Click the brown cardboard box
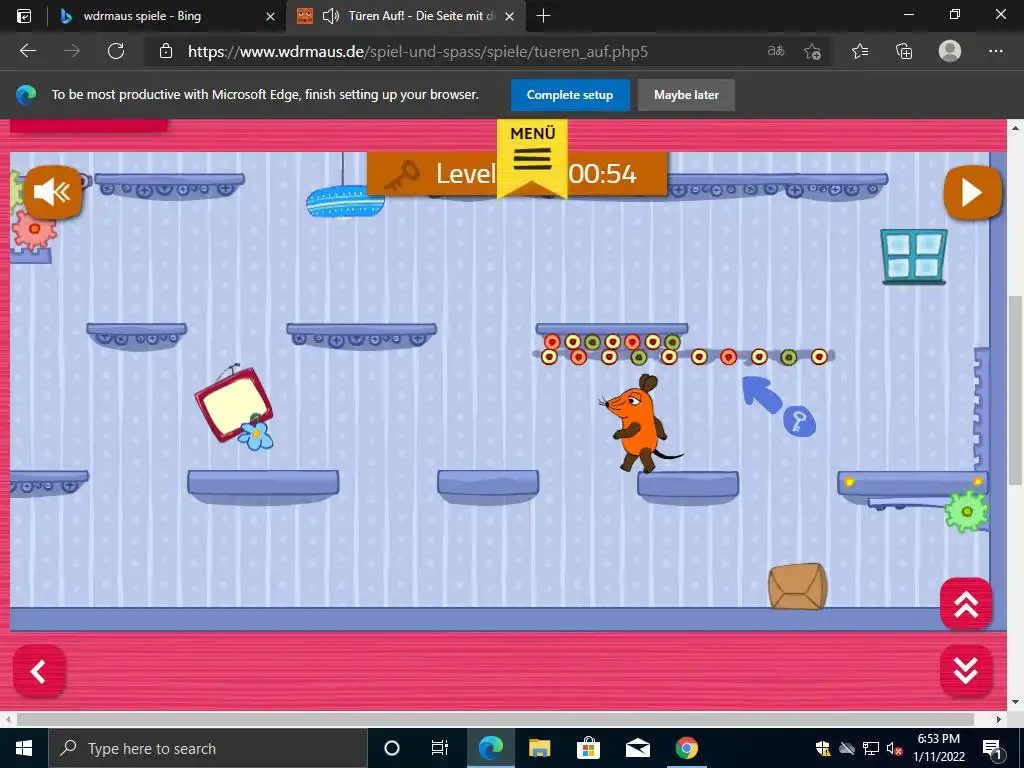The width and height of the screenshot is (1024, 768). pyautogui.click(x=797, y=586)
